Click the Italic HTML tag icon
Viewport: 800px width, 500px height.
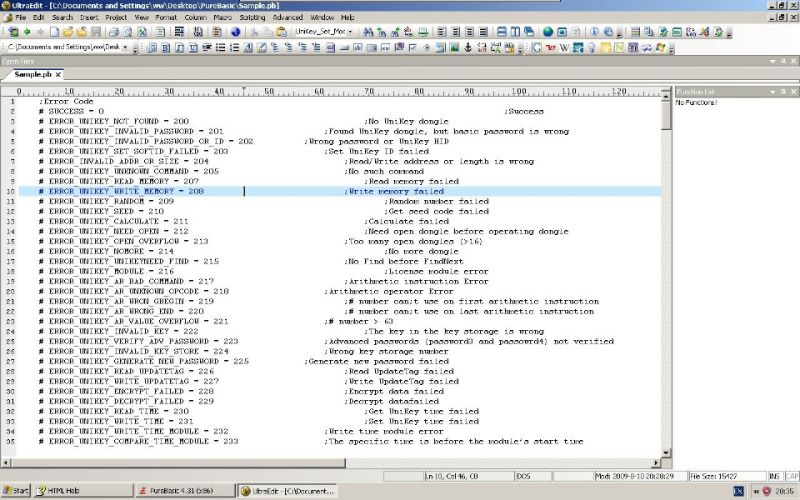point(180,47)
